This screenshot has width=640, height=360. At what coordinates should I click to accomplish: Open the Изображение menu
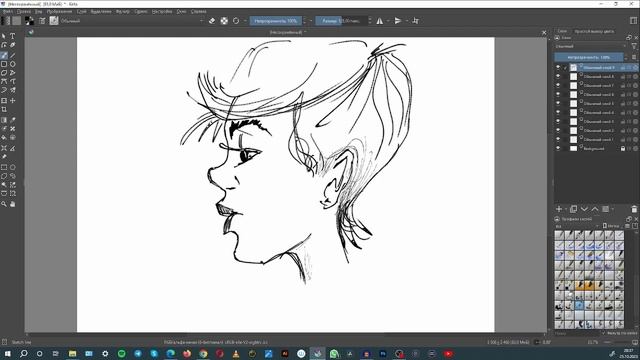click(x=59, y=11)
